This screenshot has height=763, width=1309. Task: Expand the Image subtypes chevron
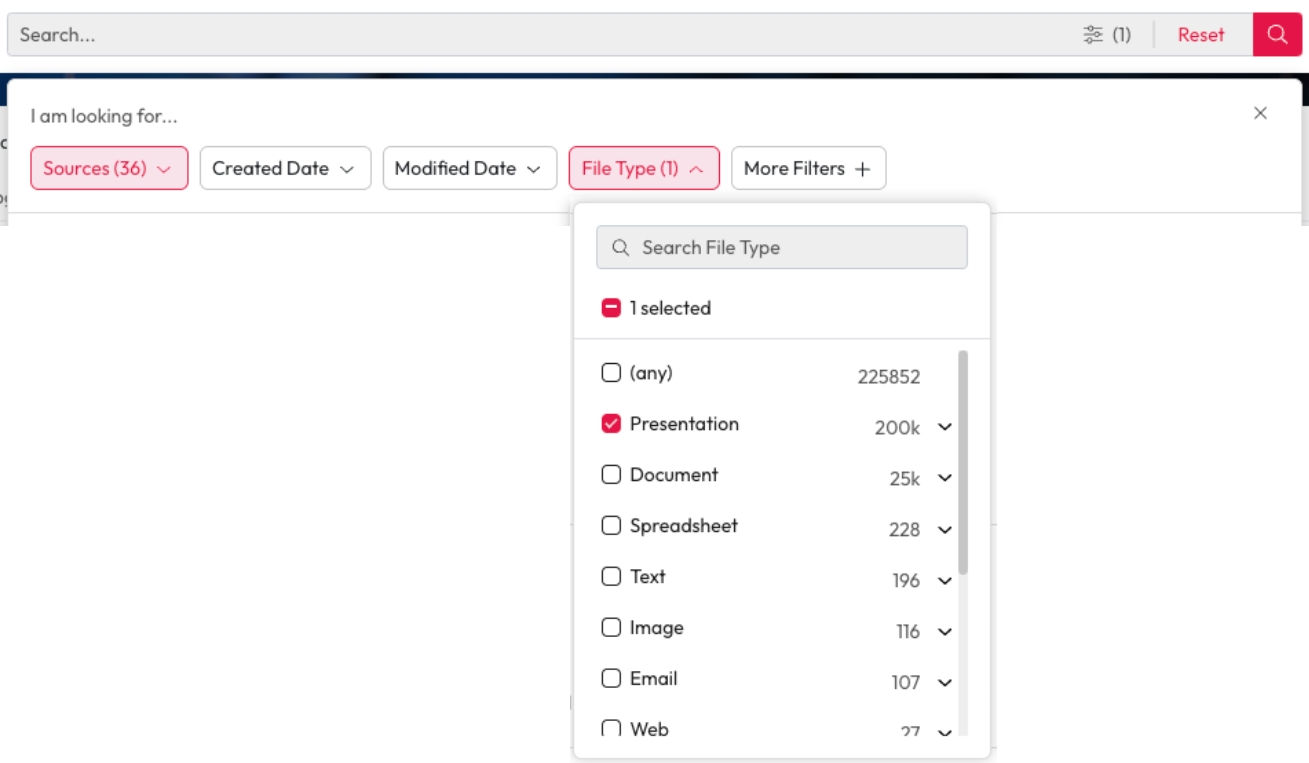(x=944, y=631)
